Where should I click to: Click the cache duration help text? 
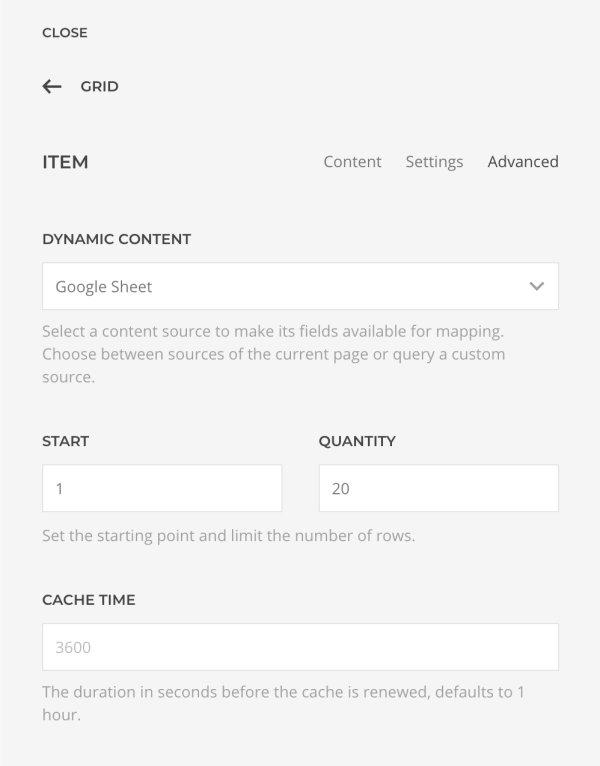coord(283,703)
